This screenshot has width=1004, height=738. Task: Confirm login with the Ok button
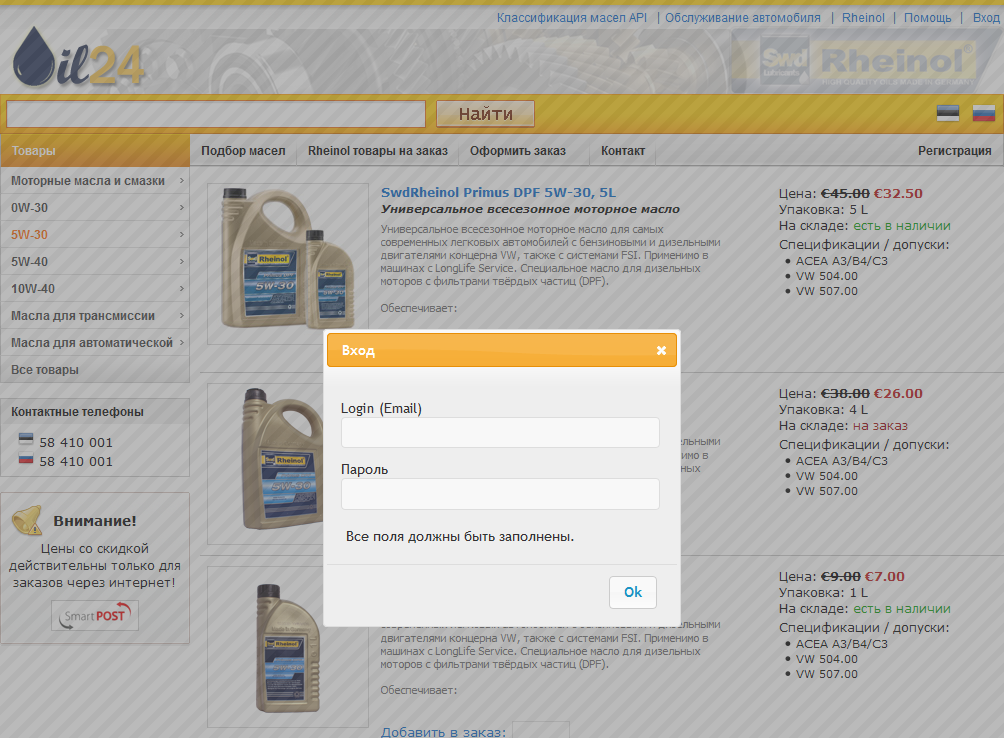(633, 592)
